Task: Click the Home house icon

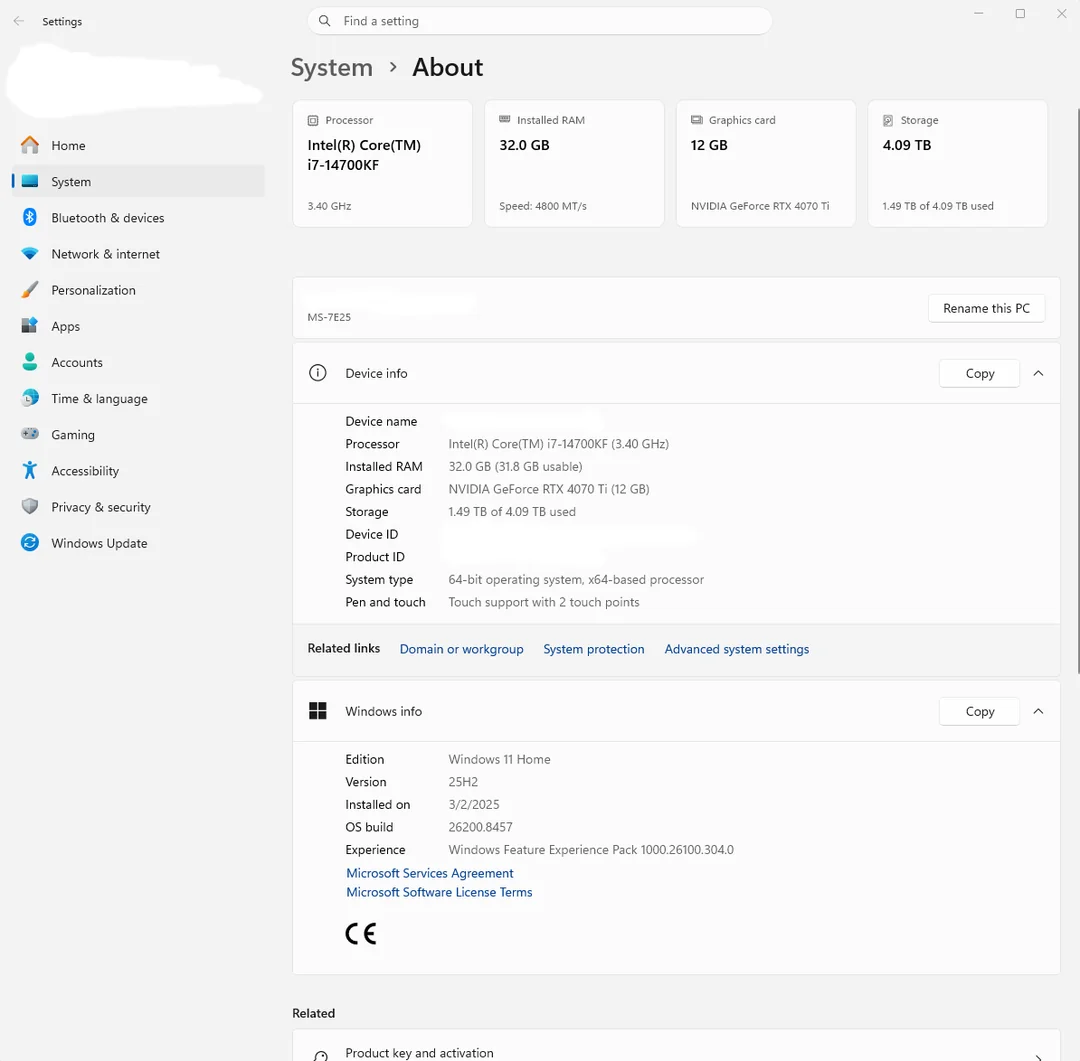Action: tap(30, 145)
